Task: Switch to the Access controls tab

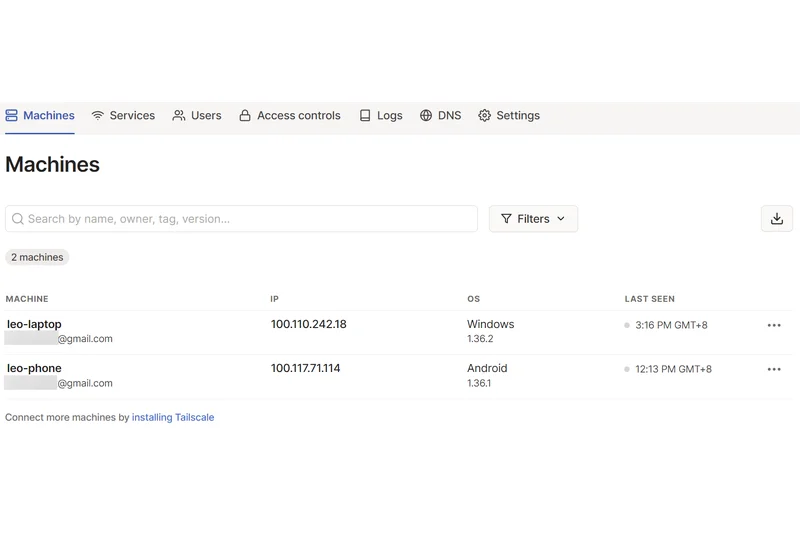Action: click(298, 116)
